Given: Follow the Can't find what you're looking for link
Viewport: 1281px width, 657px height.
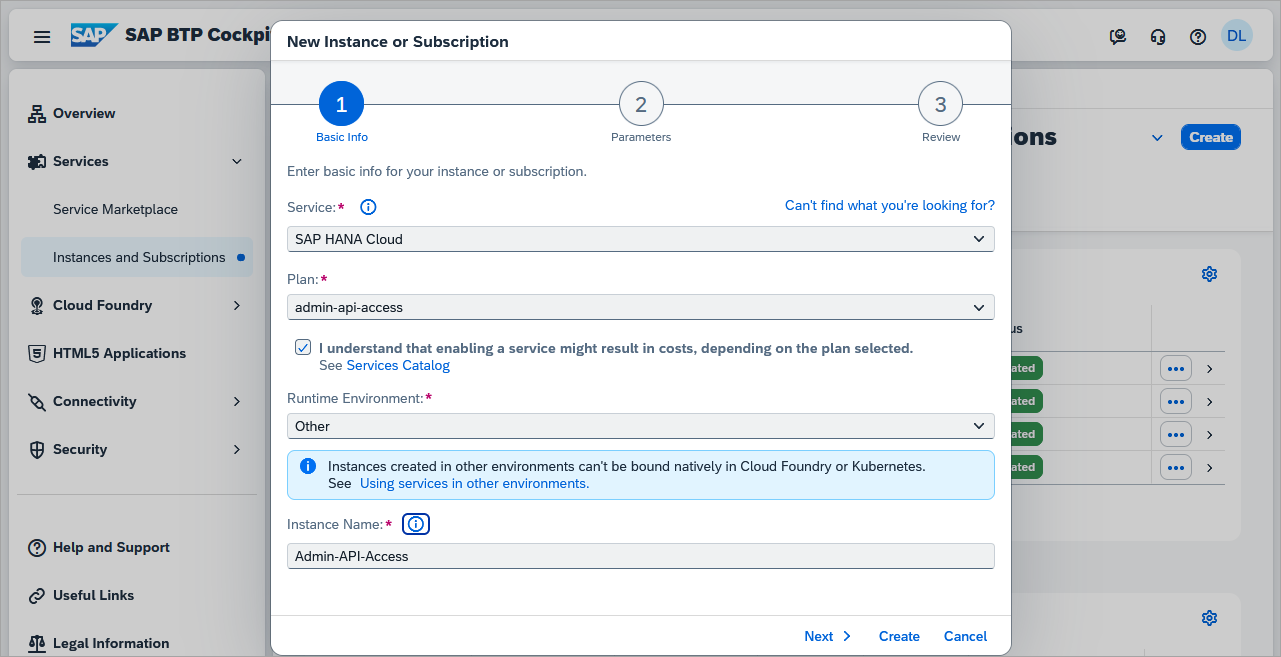Looking at the screenshot, I should point(890,206).
